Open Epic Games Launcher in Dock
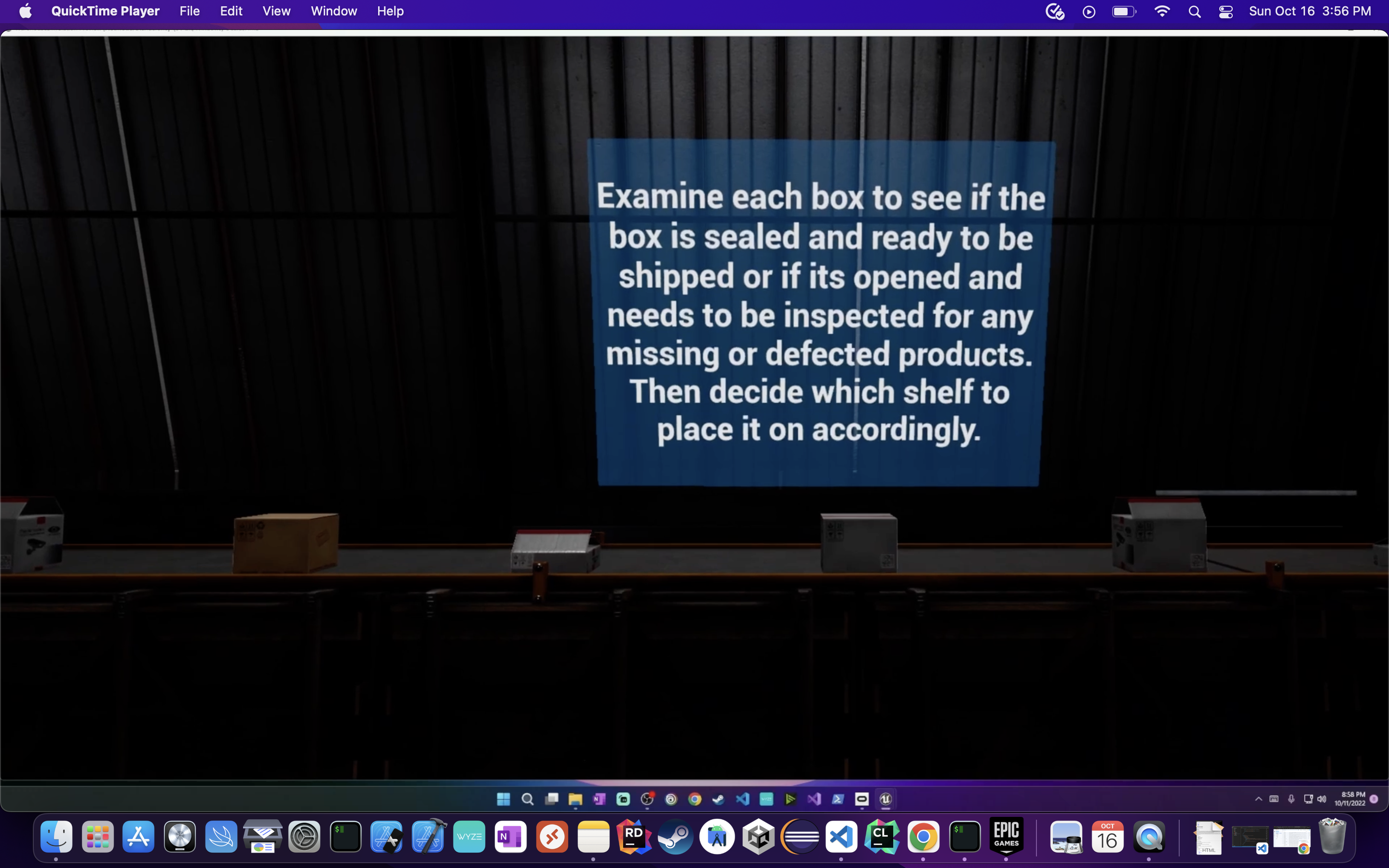This screenshot has height=868, width=1389. click(x=1006, y=837)
